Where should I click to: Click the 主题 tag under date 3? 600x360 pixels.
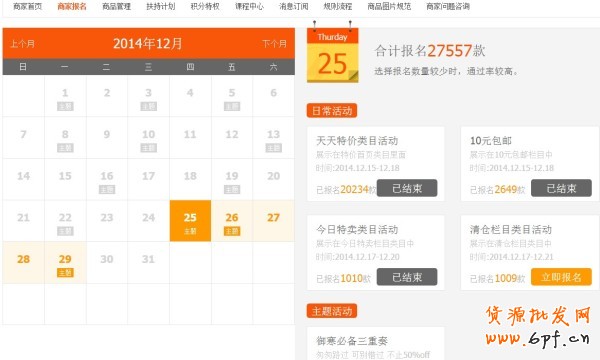148,106
